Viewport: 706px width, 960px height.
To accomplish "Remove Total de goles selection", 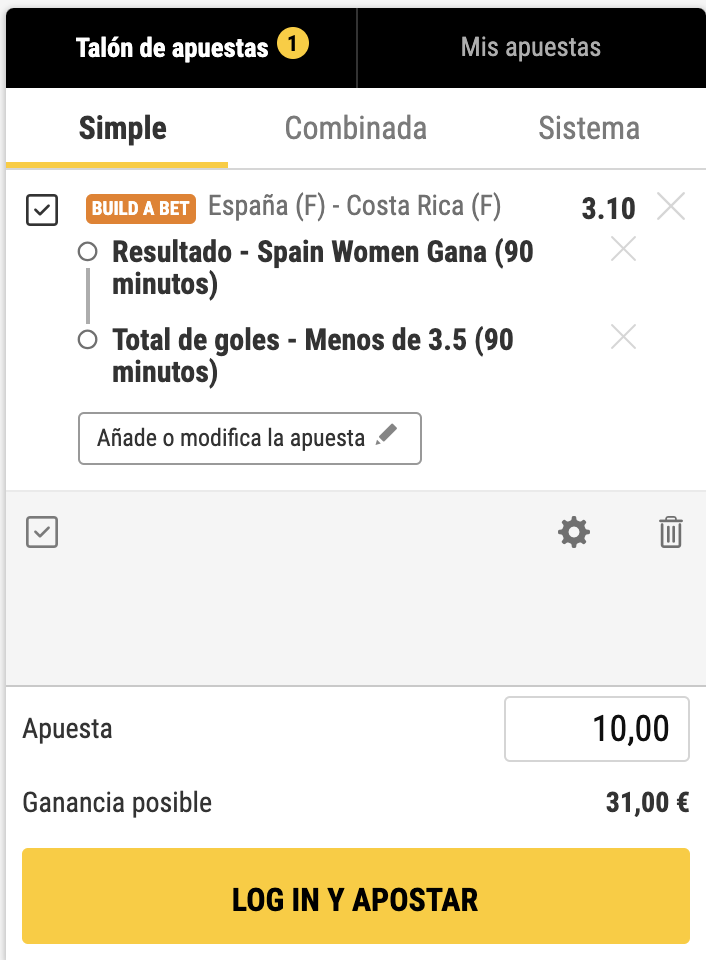I will (x=623, y=338).
